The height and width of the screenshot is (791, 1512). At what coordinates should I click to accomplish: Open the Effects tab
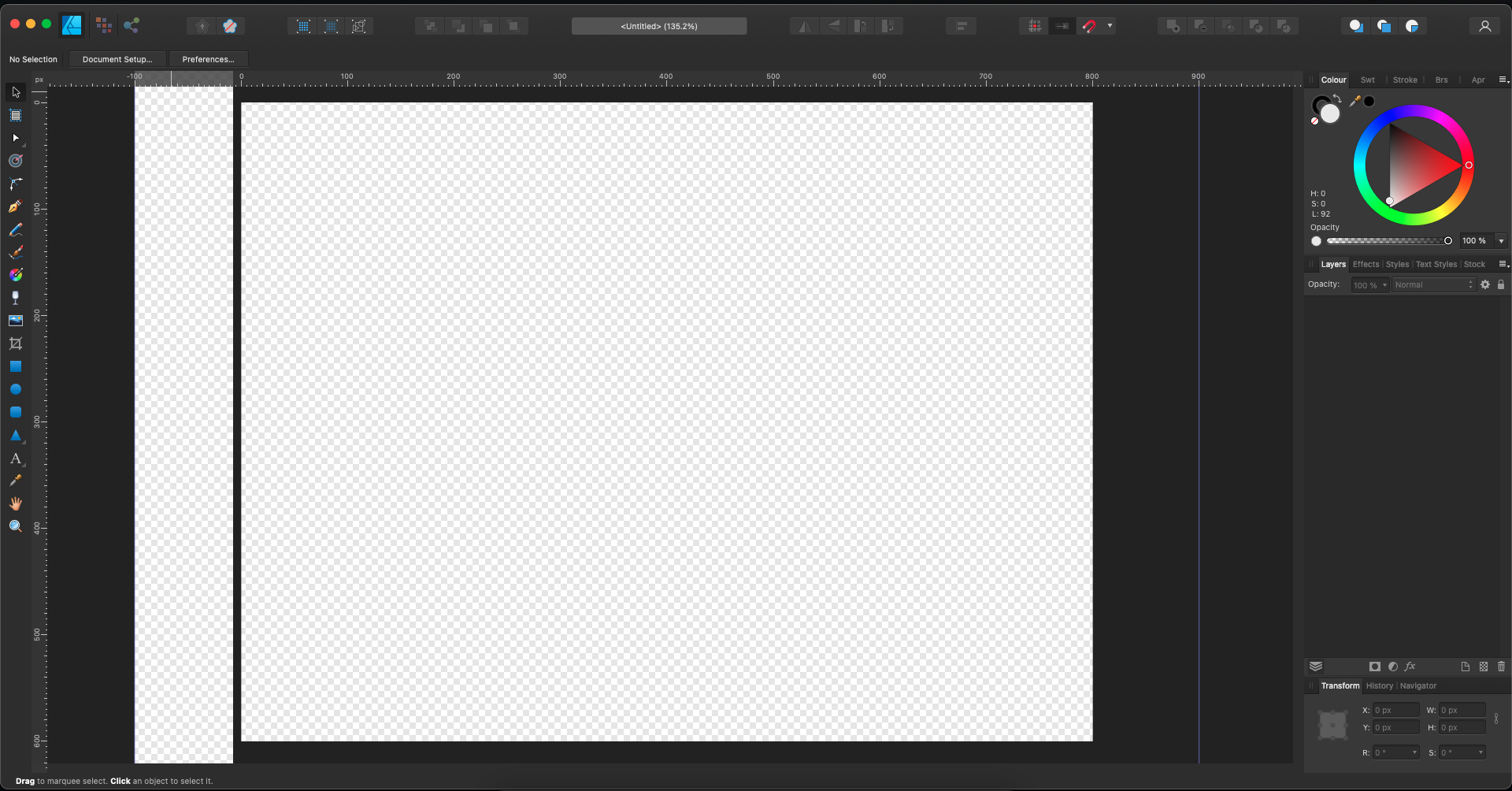[1366, 265]
